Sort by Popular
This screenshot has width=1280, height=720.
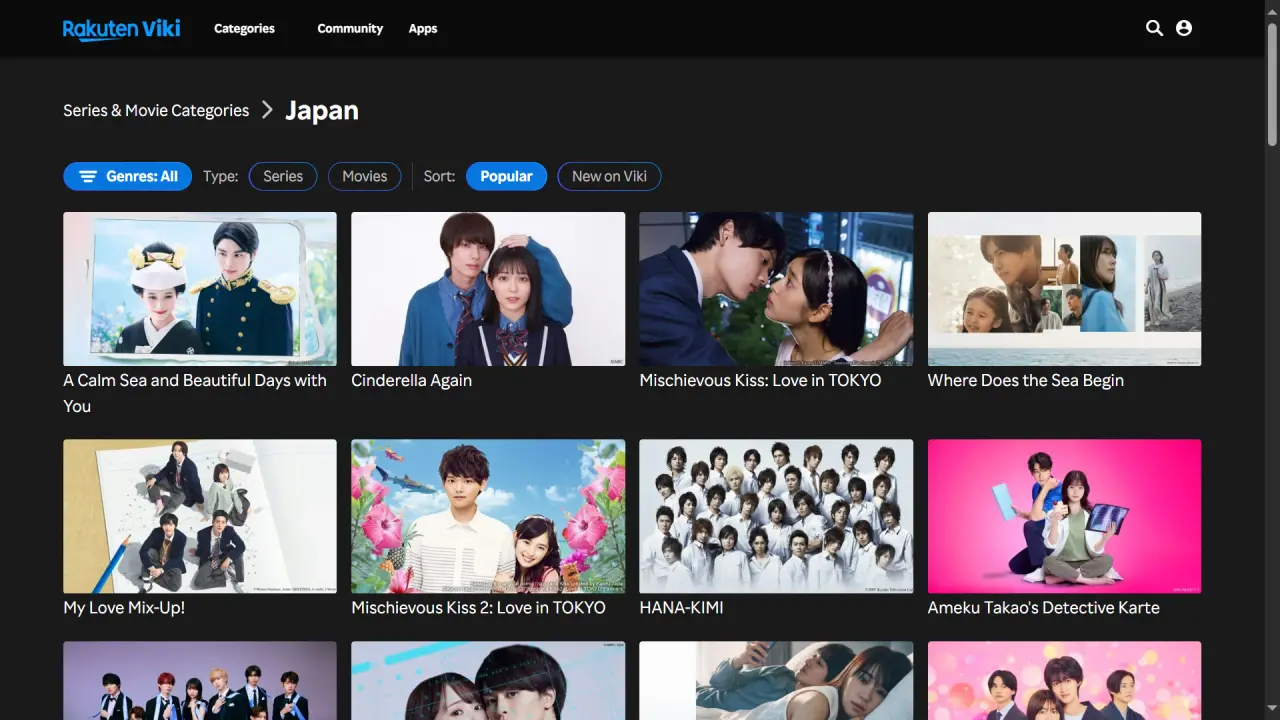[x=506, y=176]
